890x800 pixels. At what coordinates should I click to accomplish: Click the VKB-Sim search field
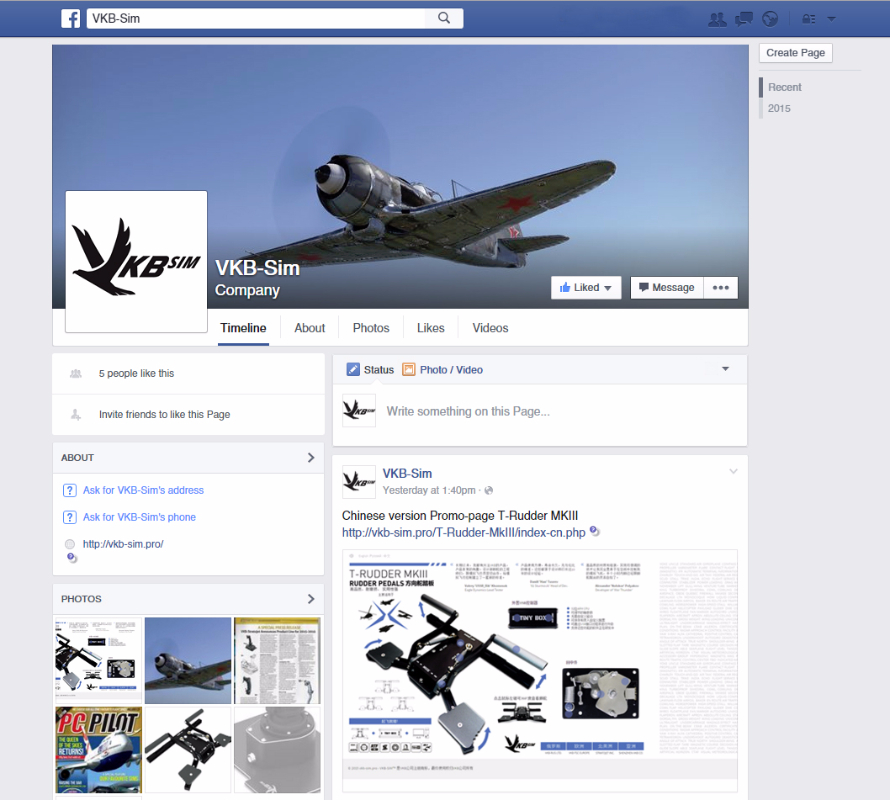255,18
